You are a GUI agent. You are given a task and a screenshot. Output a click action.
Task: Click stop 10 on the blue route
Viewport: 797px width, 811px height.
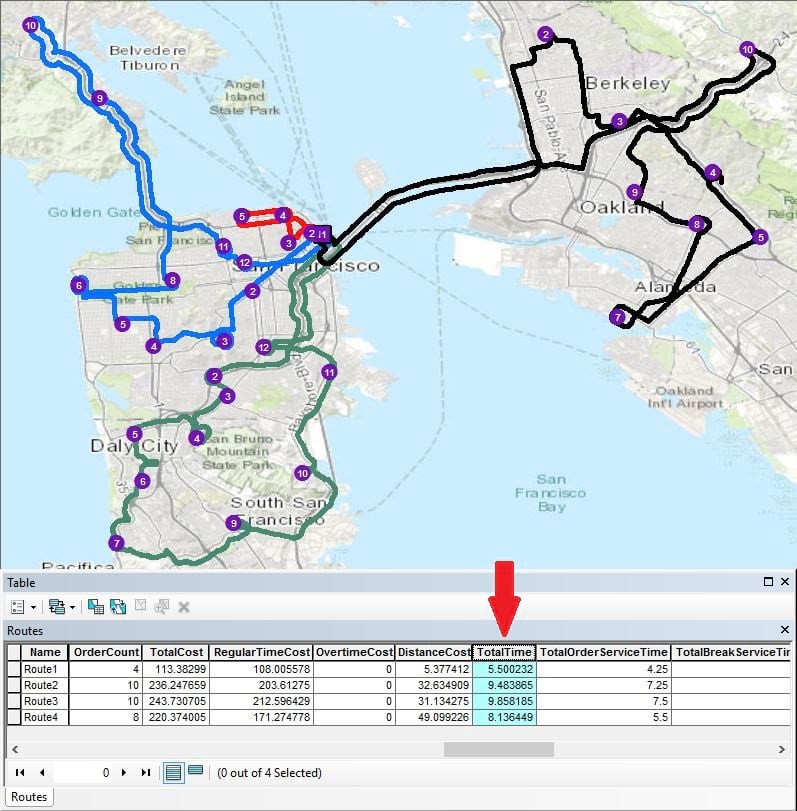[x=31, y=25]
